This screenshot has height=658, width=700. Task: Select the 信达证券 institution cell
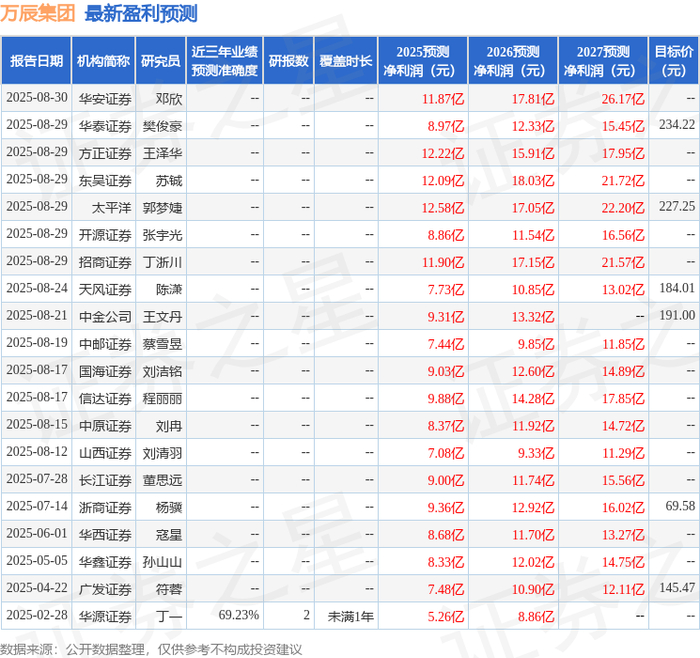[x=105, y=398]
